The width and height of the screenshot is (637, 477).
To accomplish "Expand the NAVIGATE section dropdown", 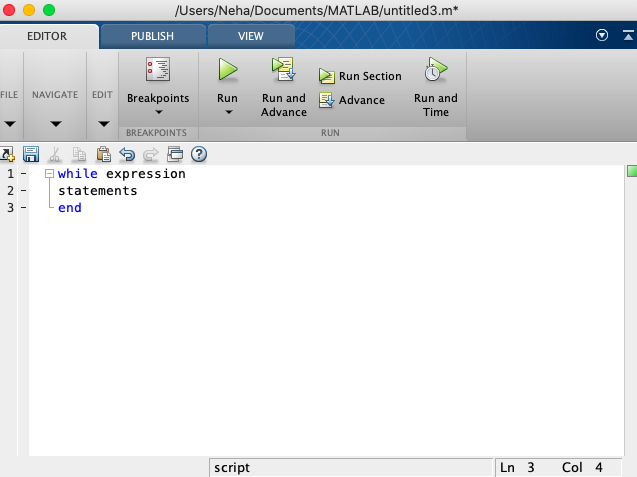I will (x=56, y=124).
